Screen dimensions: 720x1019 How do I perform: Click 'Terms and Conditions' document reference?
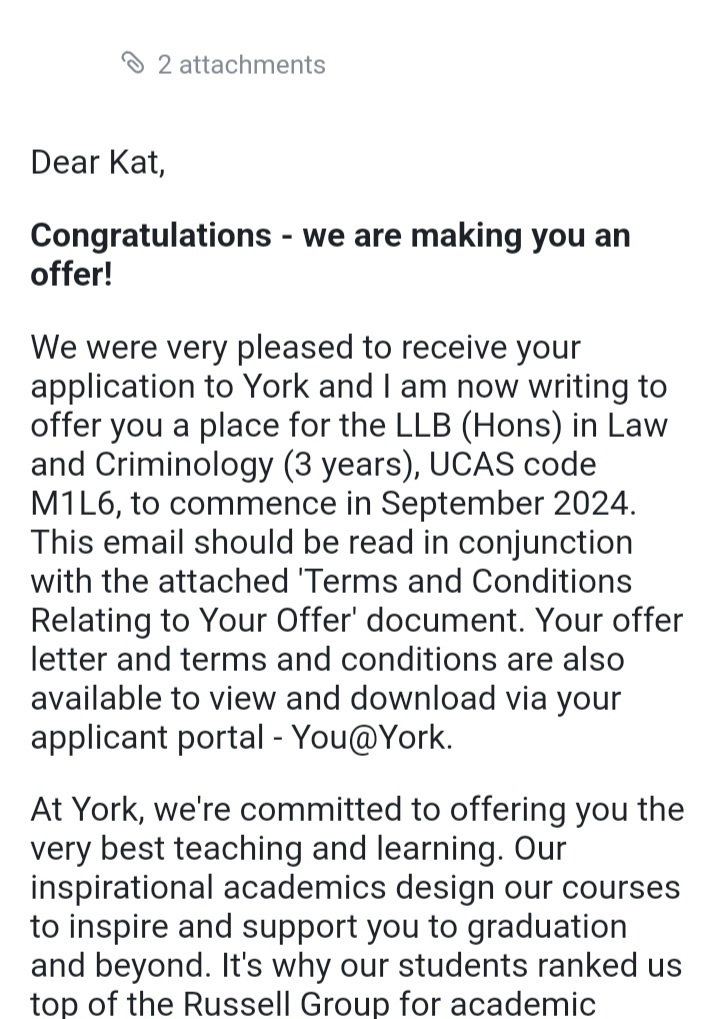click(x=467, y=581)
